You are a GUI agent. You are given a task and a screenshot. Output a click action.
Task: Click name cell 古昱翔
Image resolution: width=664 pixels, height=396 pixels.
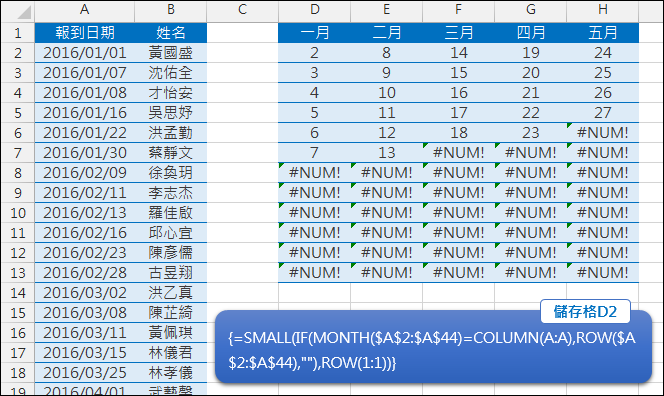[171, 273]
